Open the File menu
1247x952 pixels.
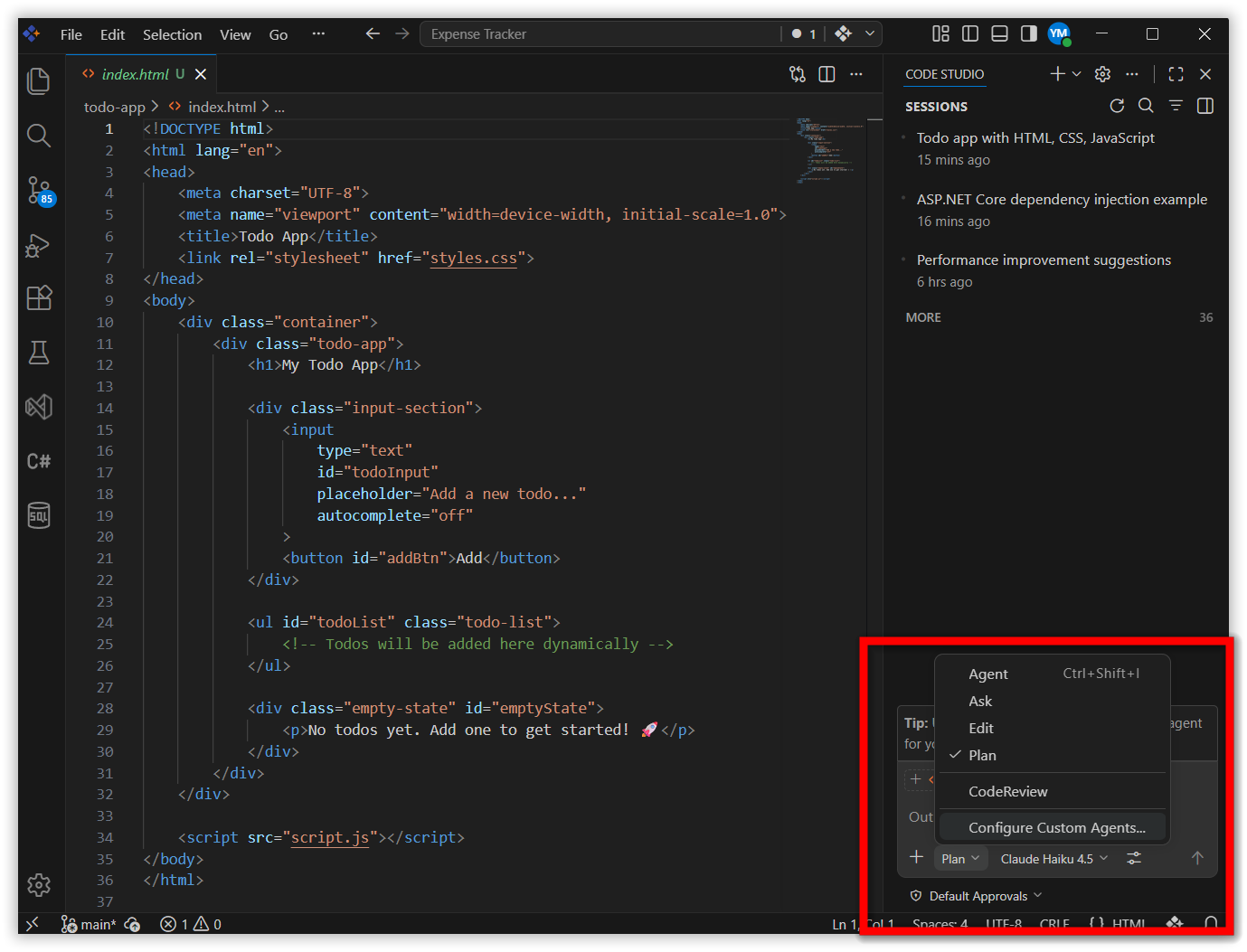[71, 34]
